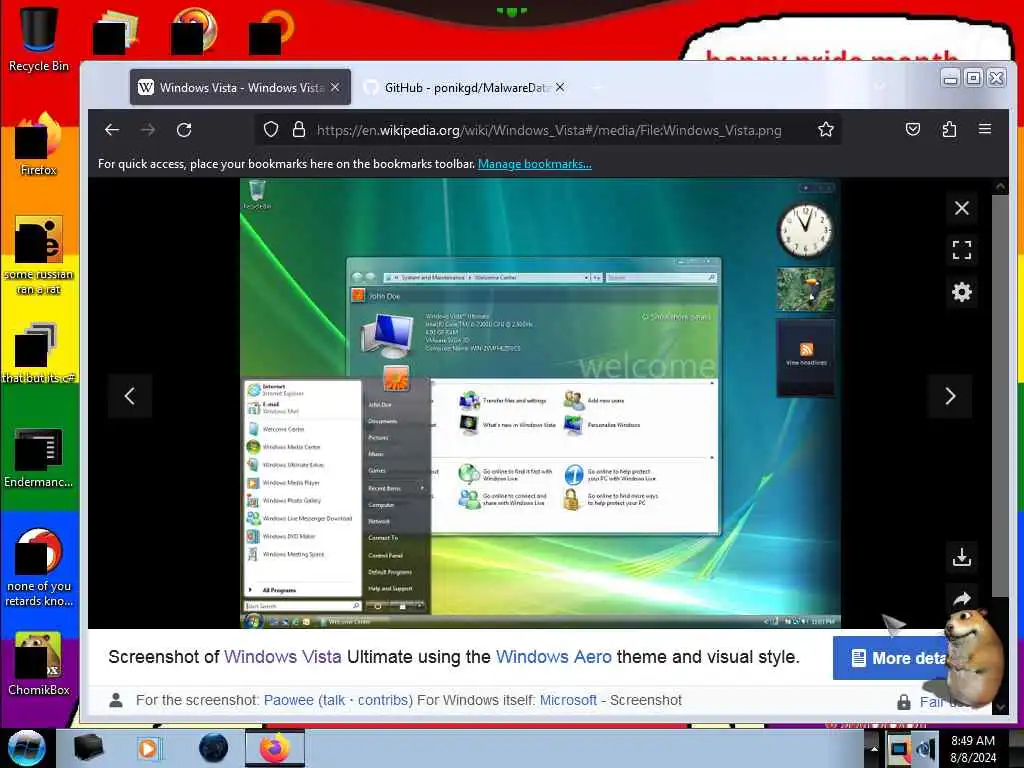Image resolution: width=1024 pixels, height=768 pixels.
Task: Select the ChomikBox desktop icon
Action: pyautogui.click(x=38, y=664)
